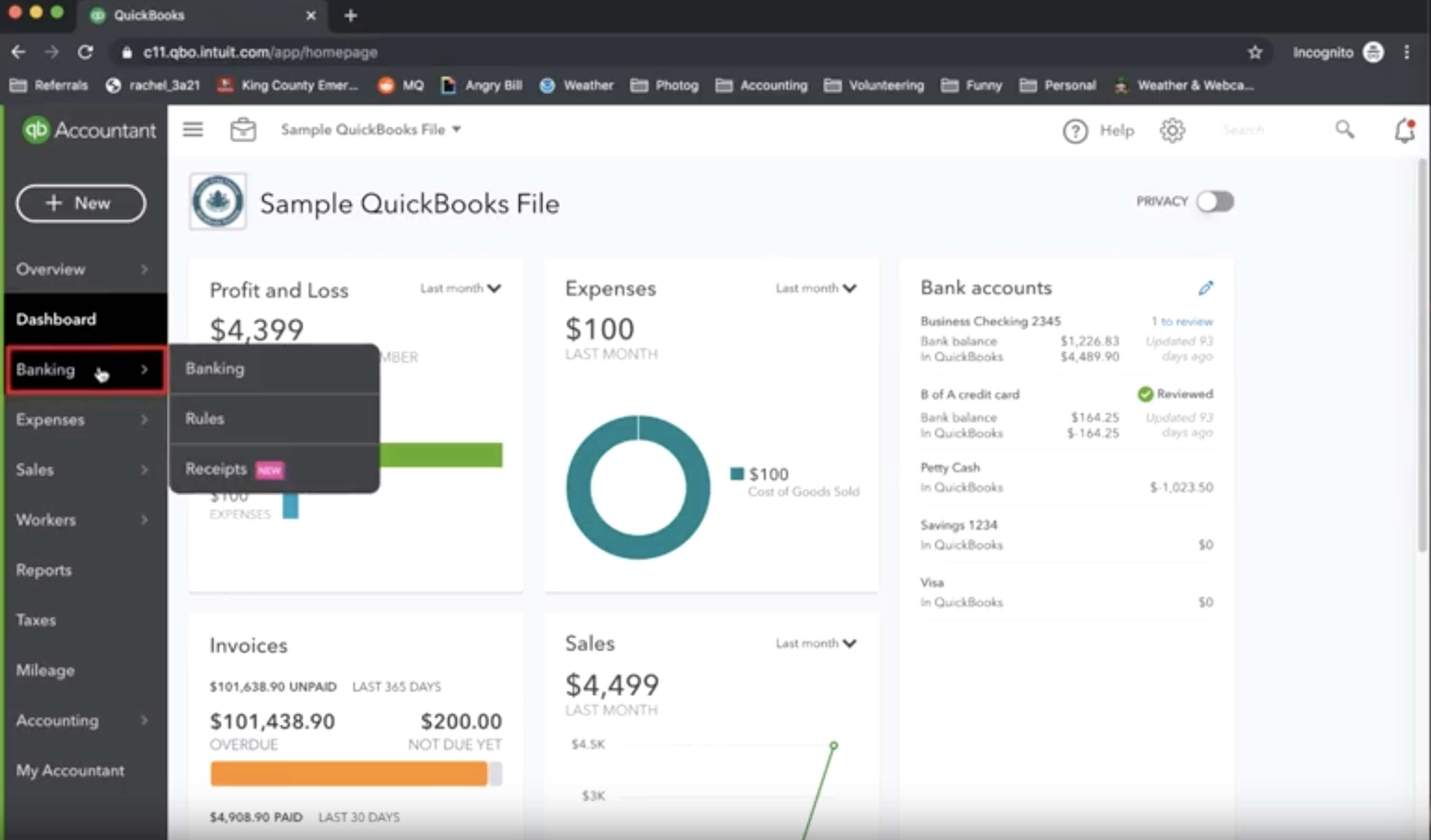Click the pencil edit icon in Bank accounts
1431x840 pixels.
1206,288
